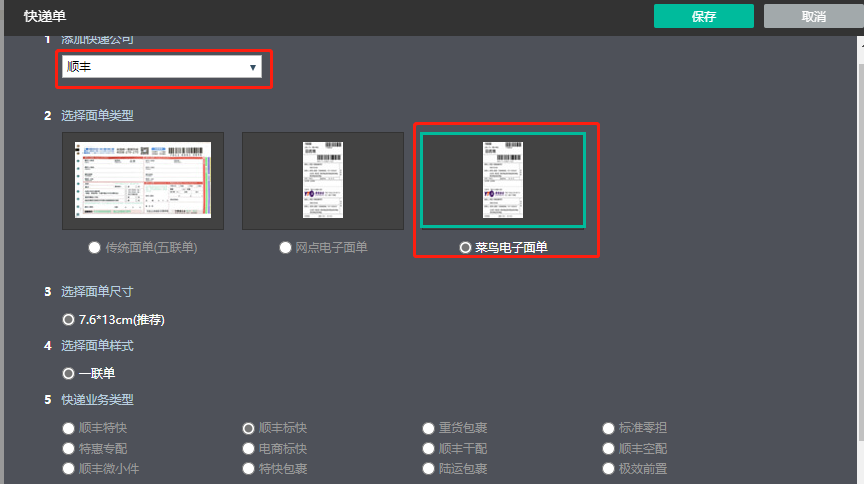Click the 选择面单样式 section heading
864x484 pixels.
click(x=97, y=346)
